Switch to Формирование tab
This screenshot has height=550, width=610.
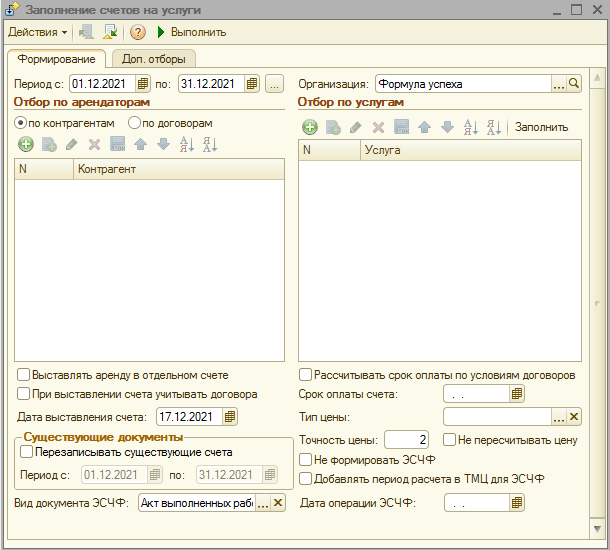point(56,59)
